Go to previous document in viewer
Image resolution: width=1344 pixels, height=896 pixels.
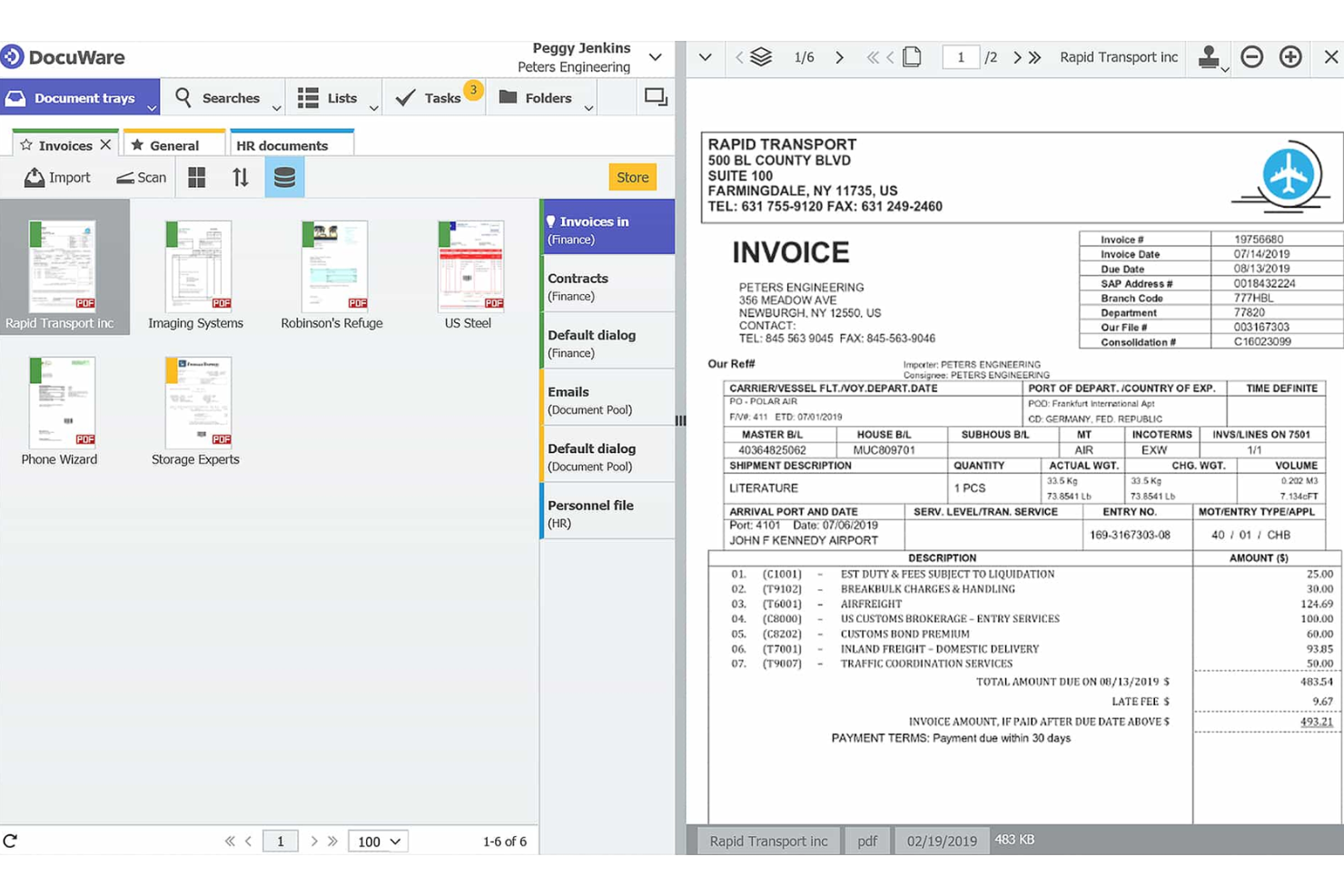(x=738, y=57)
